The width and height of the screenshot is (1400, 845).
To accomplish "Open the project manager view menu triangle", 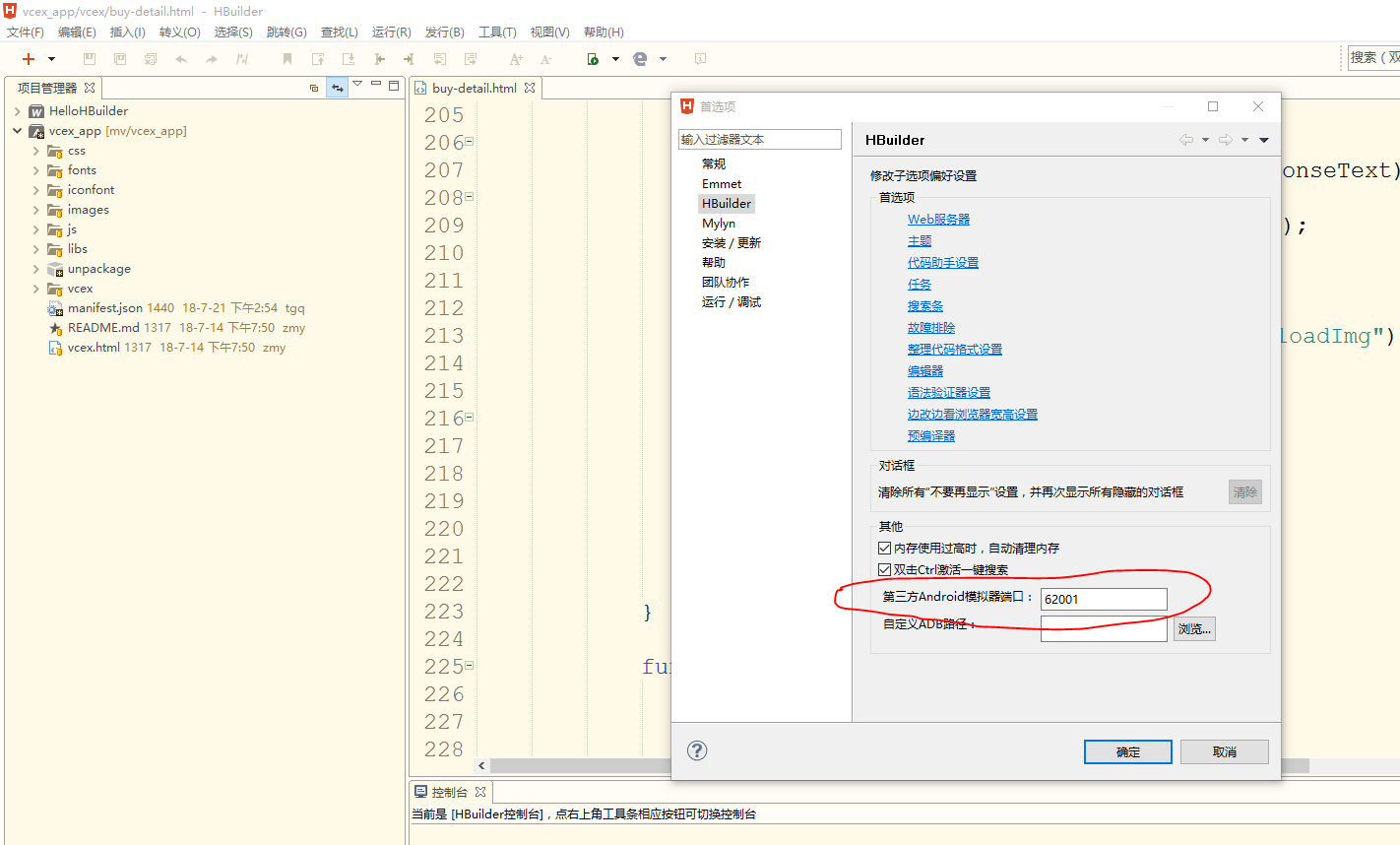I will pos(358,84).
